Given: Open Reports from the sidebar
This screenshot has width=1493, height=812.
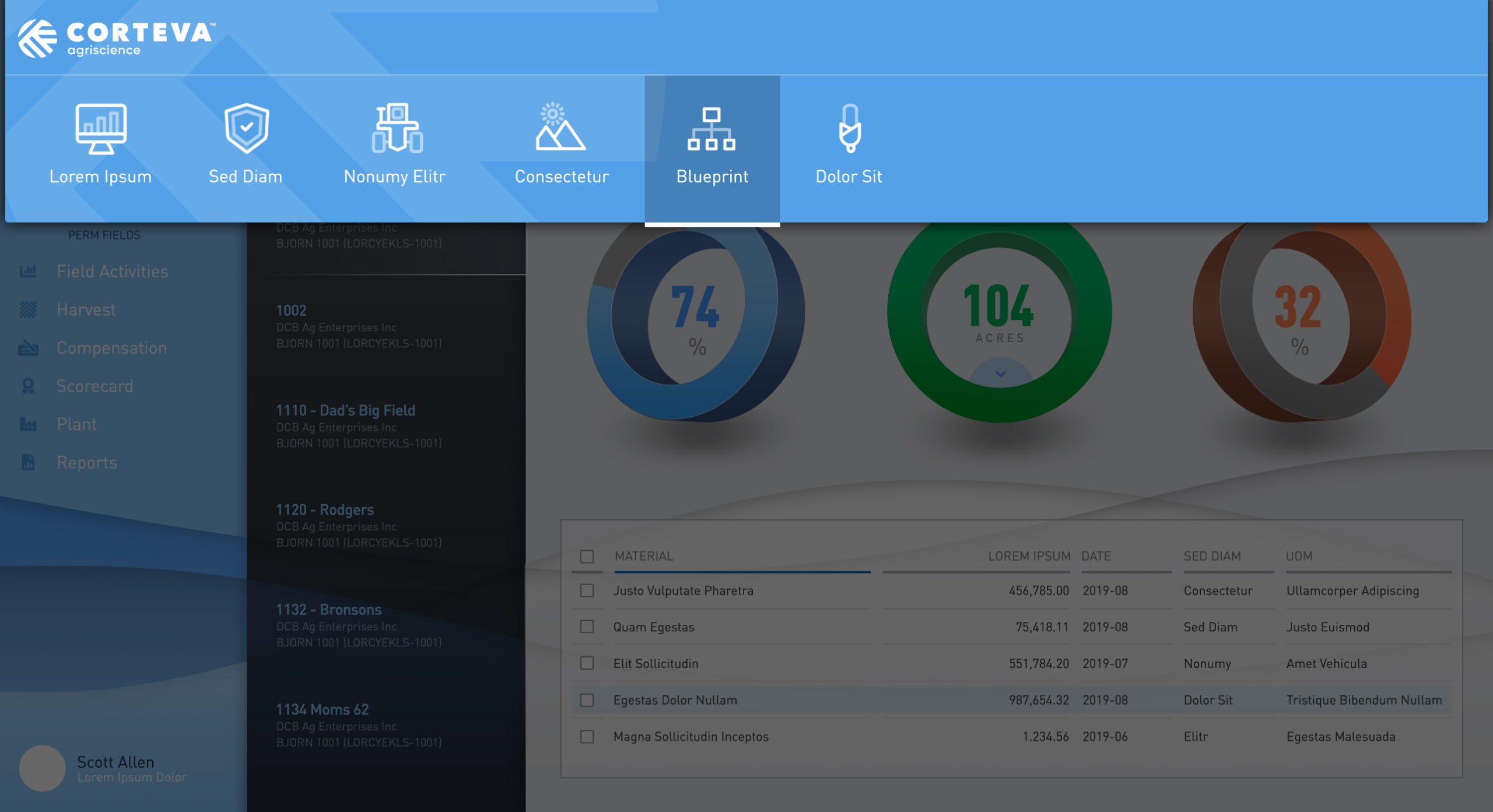Looking at the screenshot, I should click(x=87, y=462).
